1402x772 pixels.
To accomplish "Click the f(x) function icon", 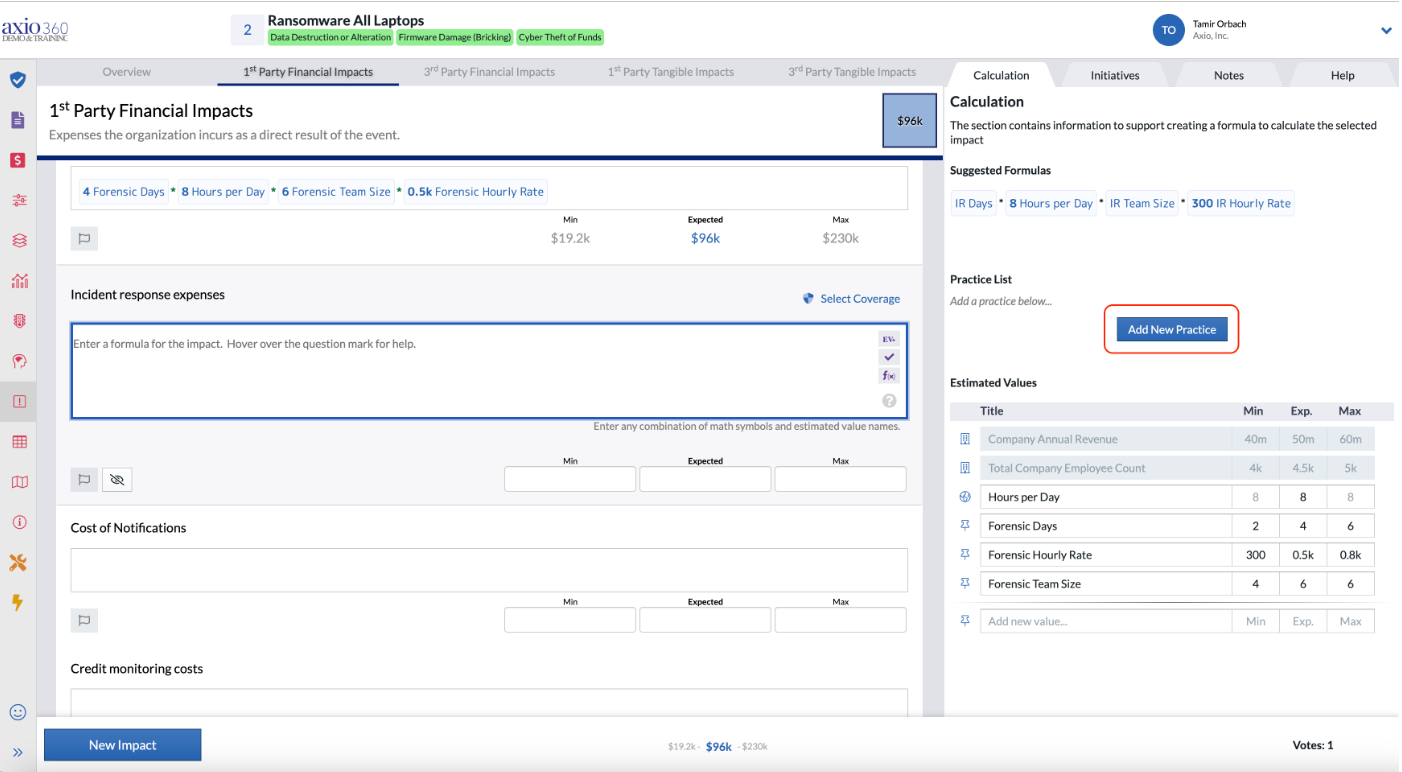I will coord(889,376).
